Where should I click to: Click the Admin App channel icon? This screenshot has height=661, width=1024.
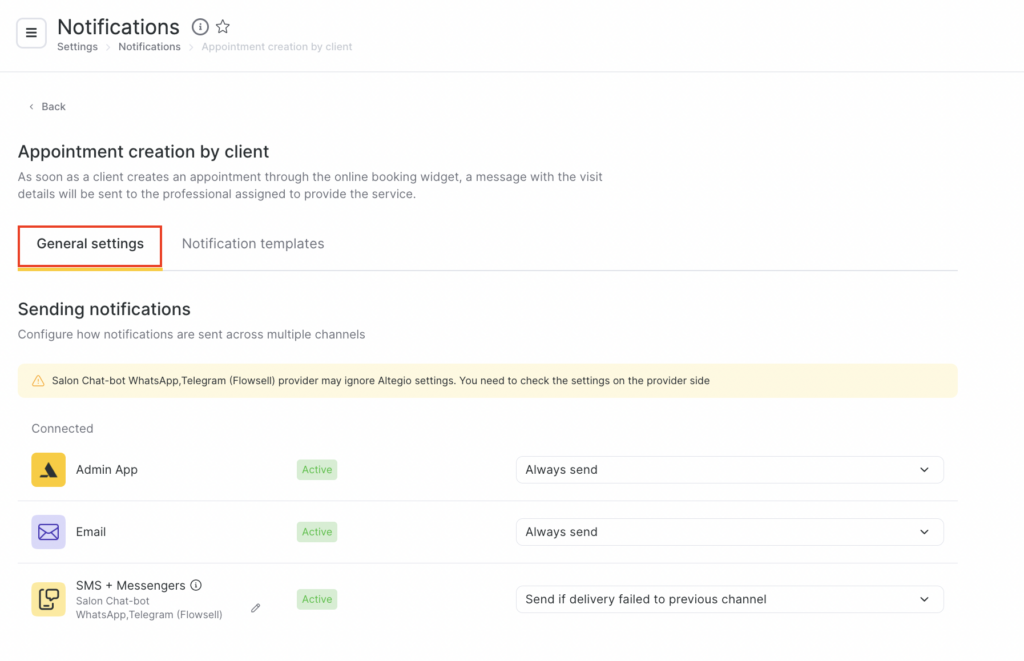click(48, 470)
